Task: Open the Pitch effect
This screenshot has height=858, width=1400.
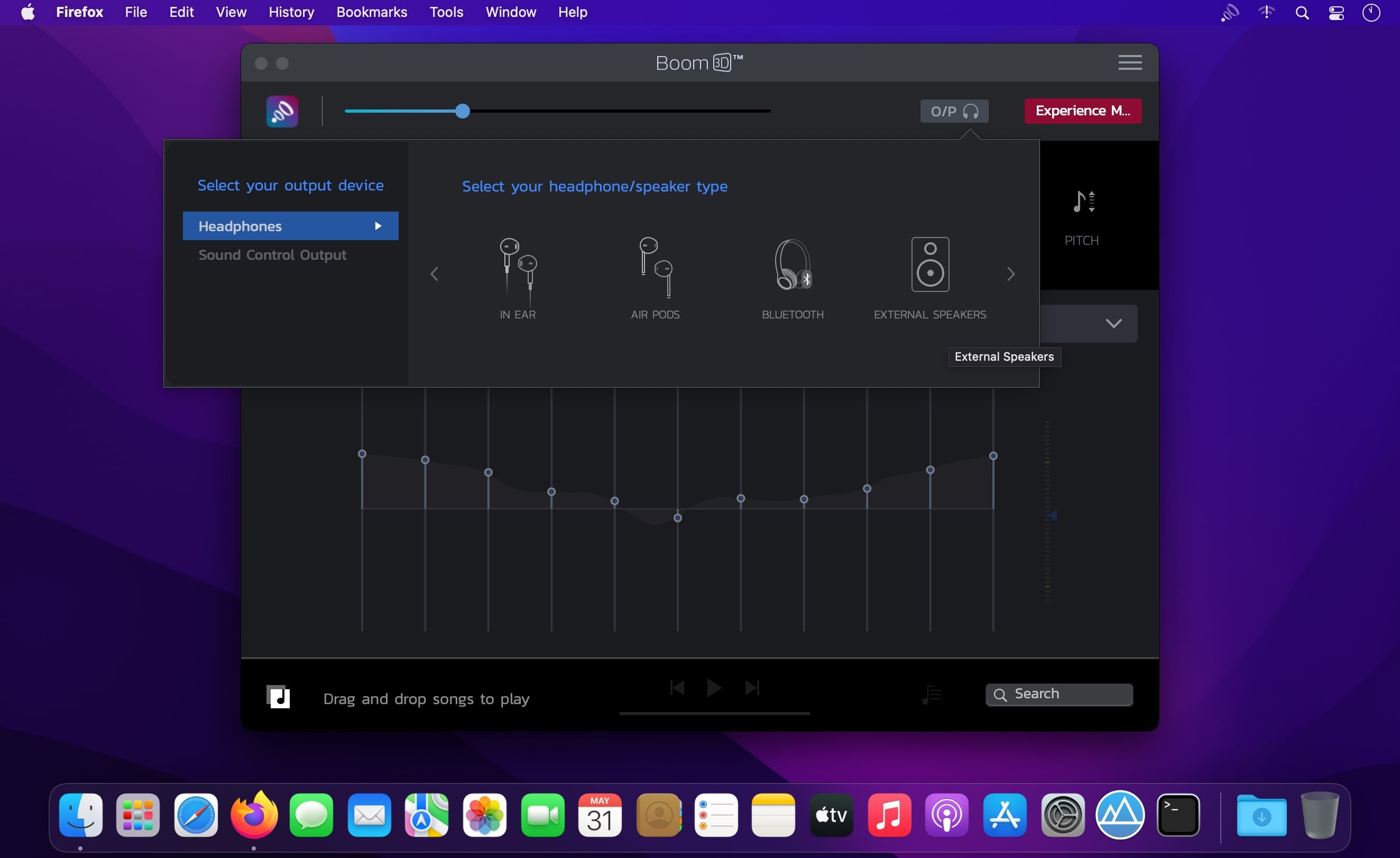Action: tap(1082, 218)
